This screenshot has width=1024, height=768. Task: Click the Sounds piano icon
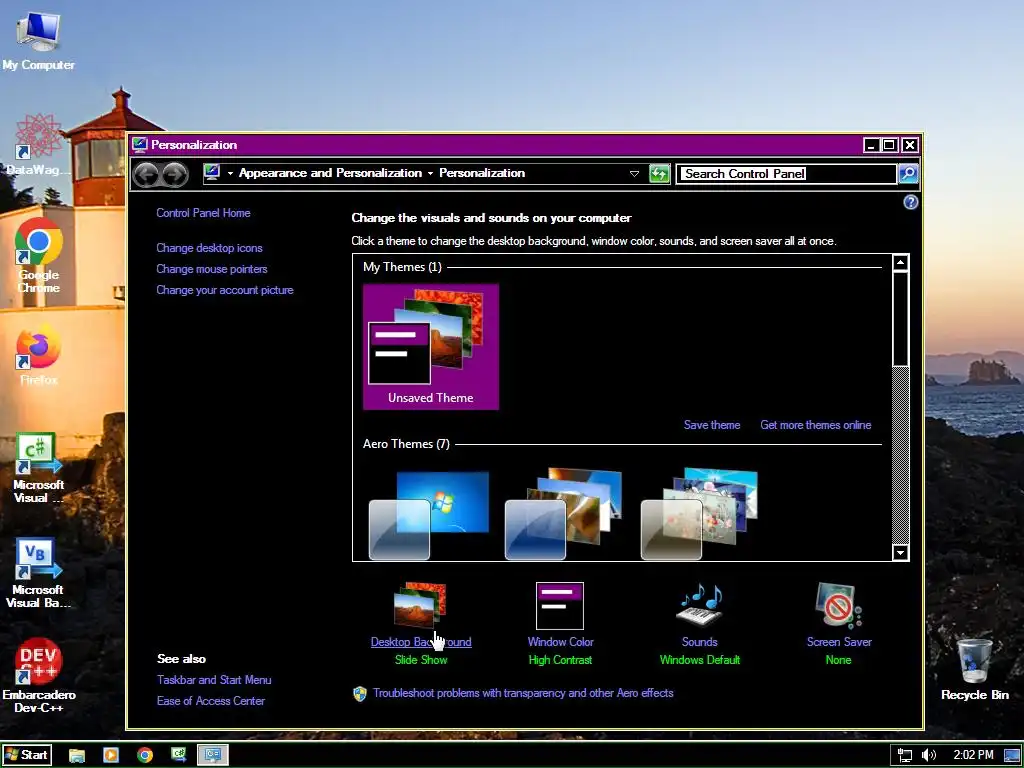point(699,605)
